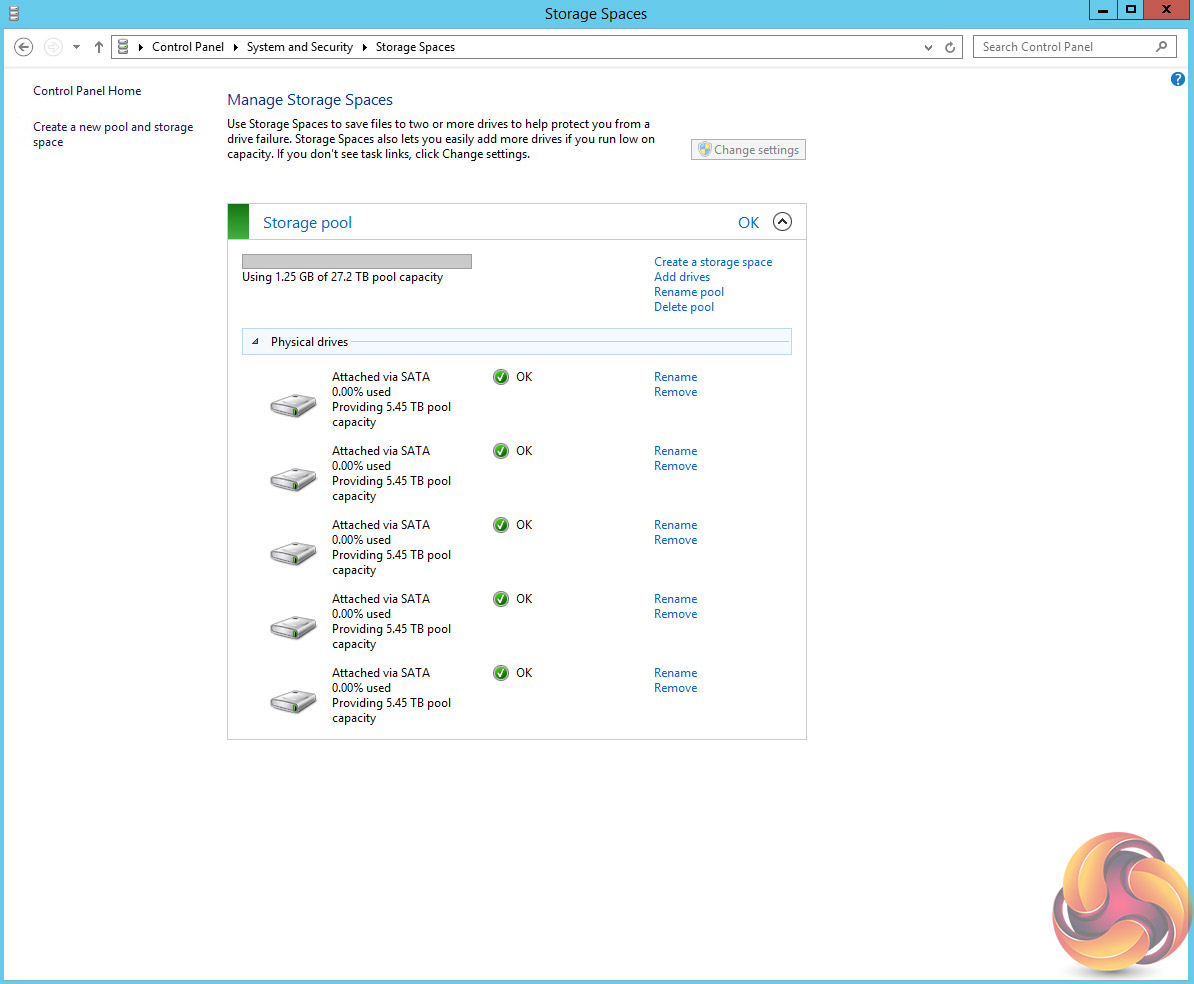Screen dimensions: 1194x984
Task: Click the Add drives link
Action: [682, 277]
